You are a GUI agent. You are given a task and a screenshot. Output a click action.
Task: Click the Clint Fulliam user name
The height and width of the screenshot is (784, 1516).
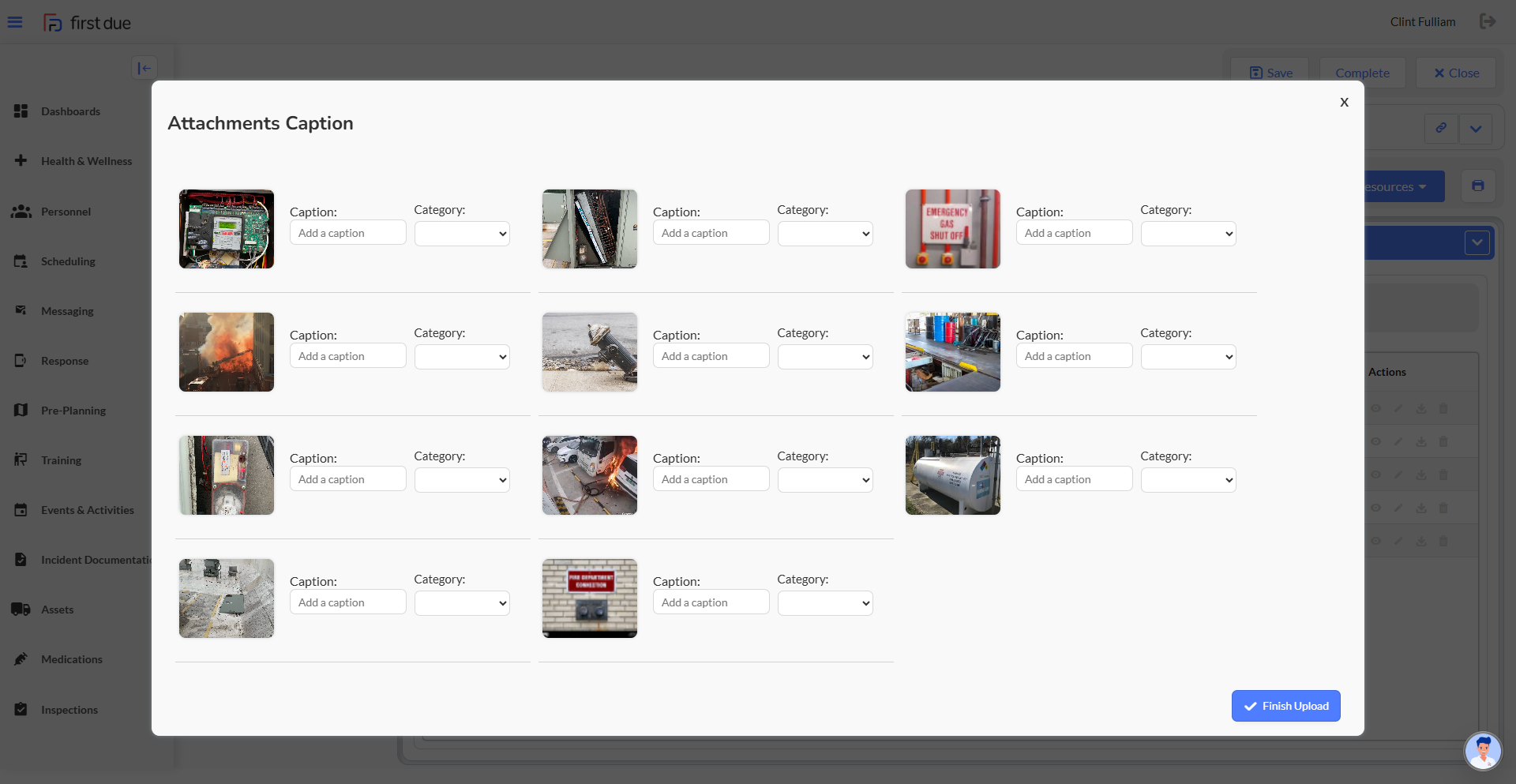[1423, 22]
